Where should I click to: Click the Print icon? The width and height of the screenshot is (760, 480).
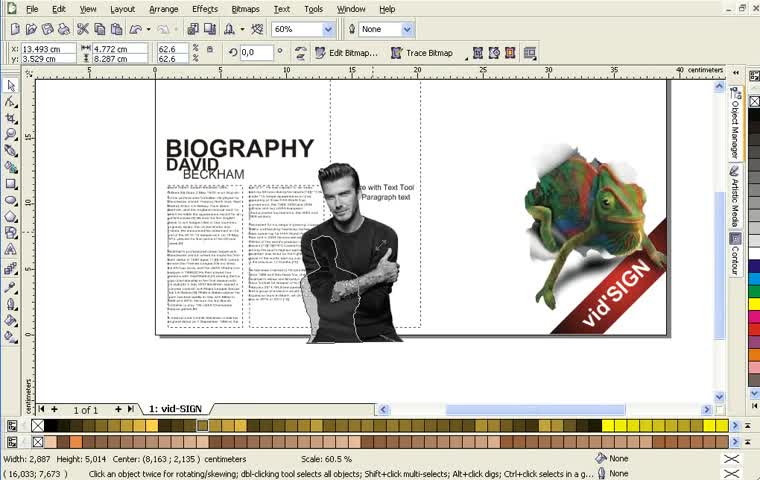[x=64, y=29]
